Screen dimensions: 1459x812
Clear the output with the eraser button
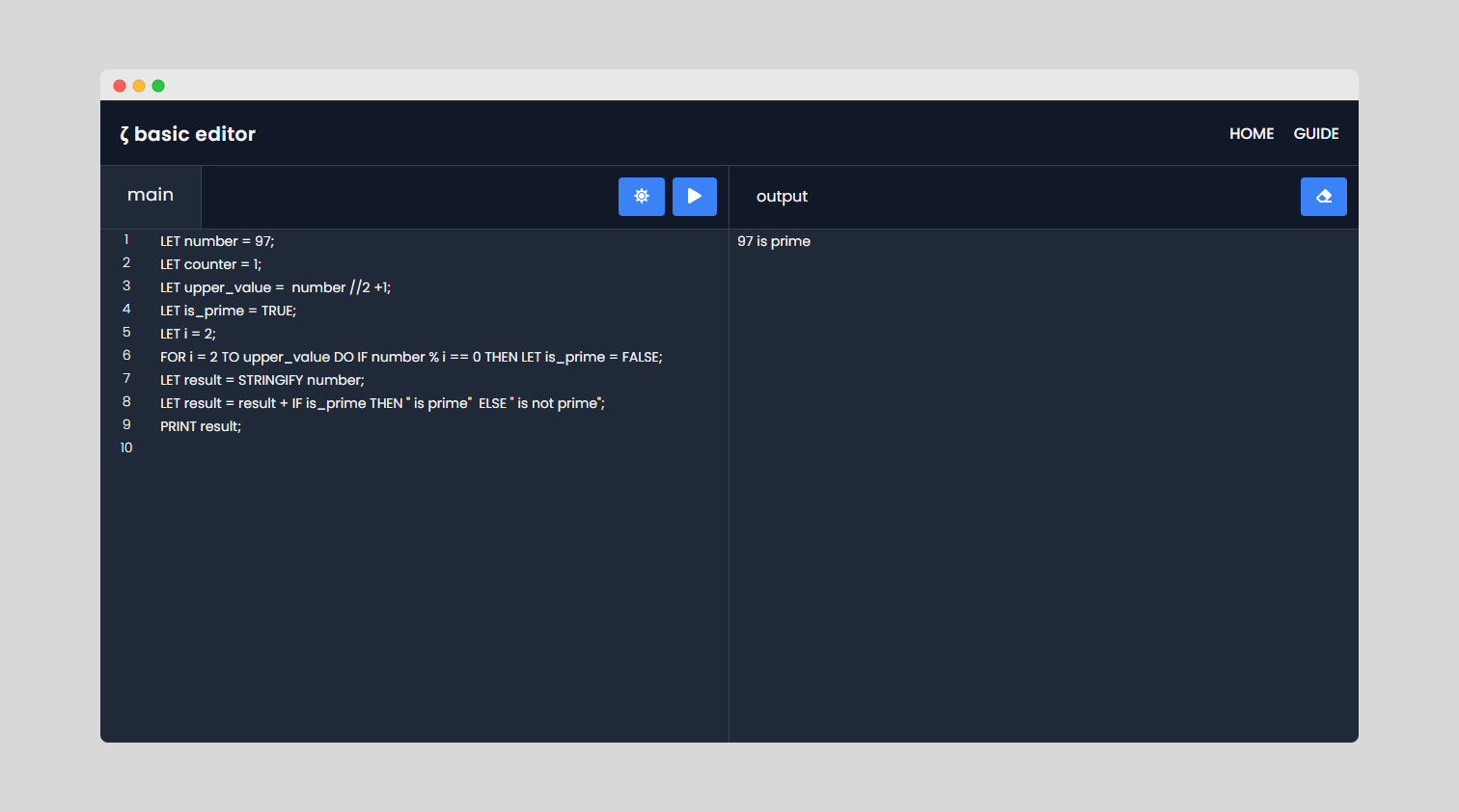pyautogui.click(x=1324, y=197)
